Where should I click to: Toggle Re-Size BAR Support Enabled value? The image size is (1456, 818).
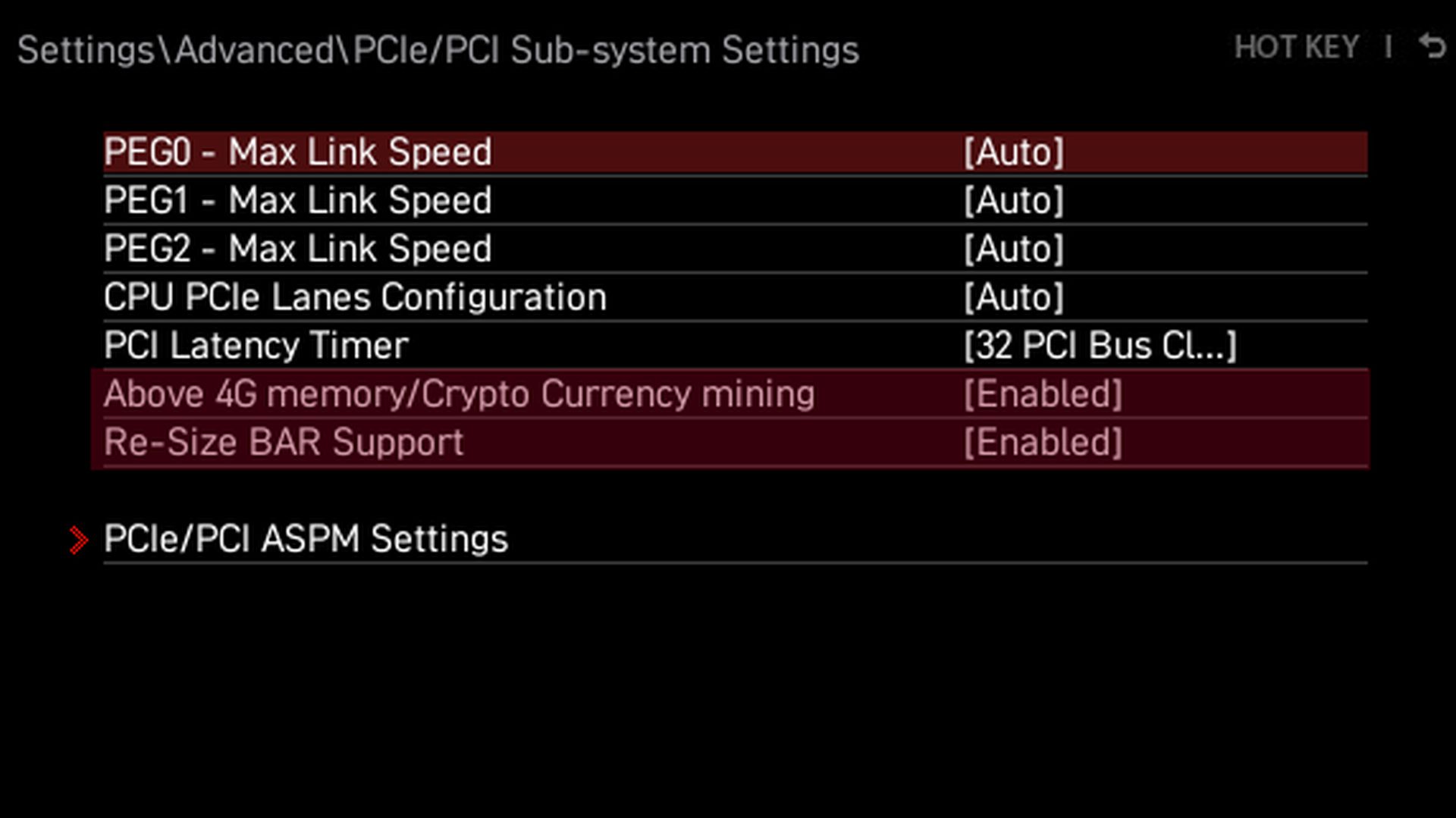[x=1043, y=443]
